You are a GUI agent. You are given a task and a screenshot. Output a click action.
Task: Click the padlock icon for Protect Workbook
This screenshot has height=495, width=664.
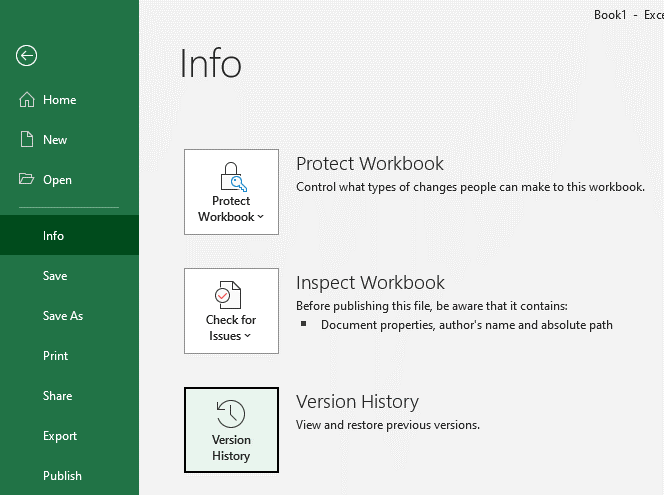tap(231, 176)
